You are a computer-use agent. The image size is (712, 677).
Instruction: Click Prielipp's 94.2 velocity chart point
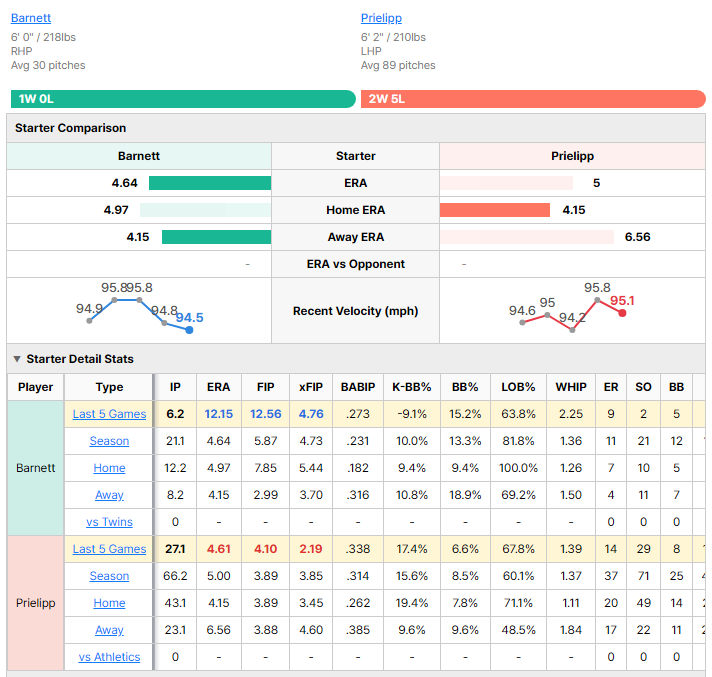(x=572, y=330)
